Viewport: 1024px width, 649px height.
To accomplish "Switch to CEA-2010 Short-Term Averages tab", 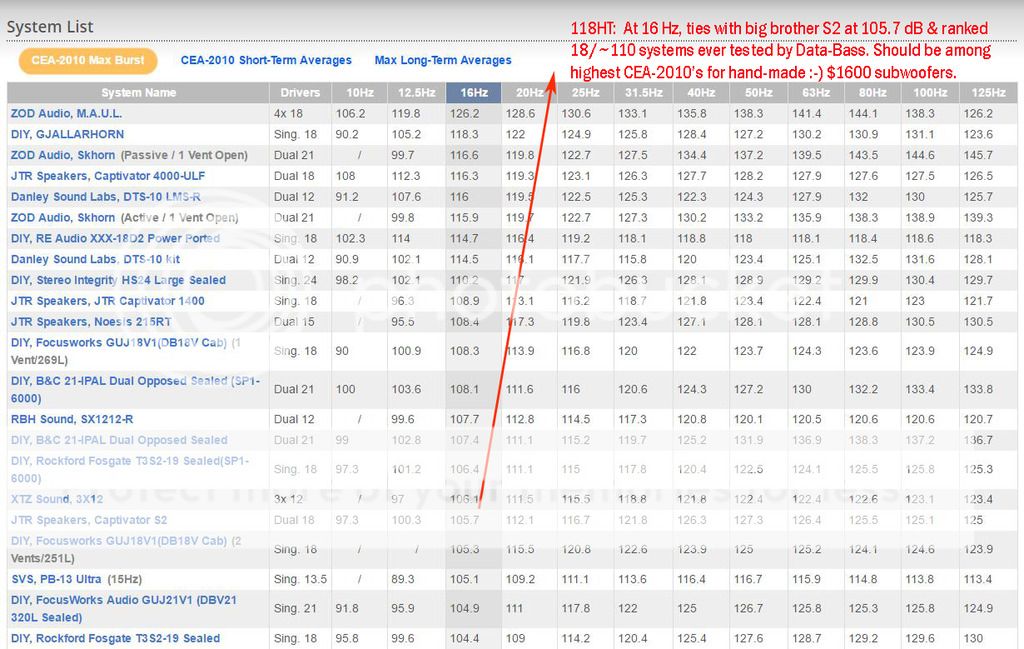I will (266, 60).
